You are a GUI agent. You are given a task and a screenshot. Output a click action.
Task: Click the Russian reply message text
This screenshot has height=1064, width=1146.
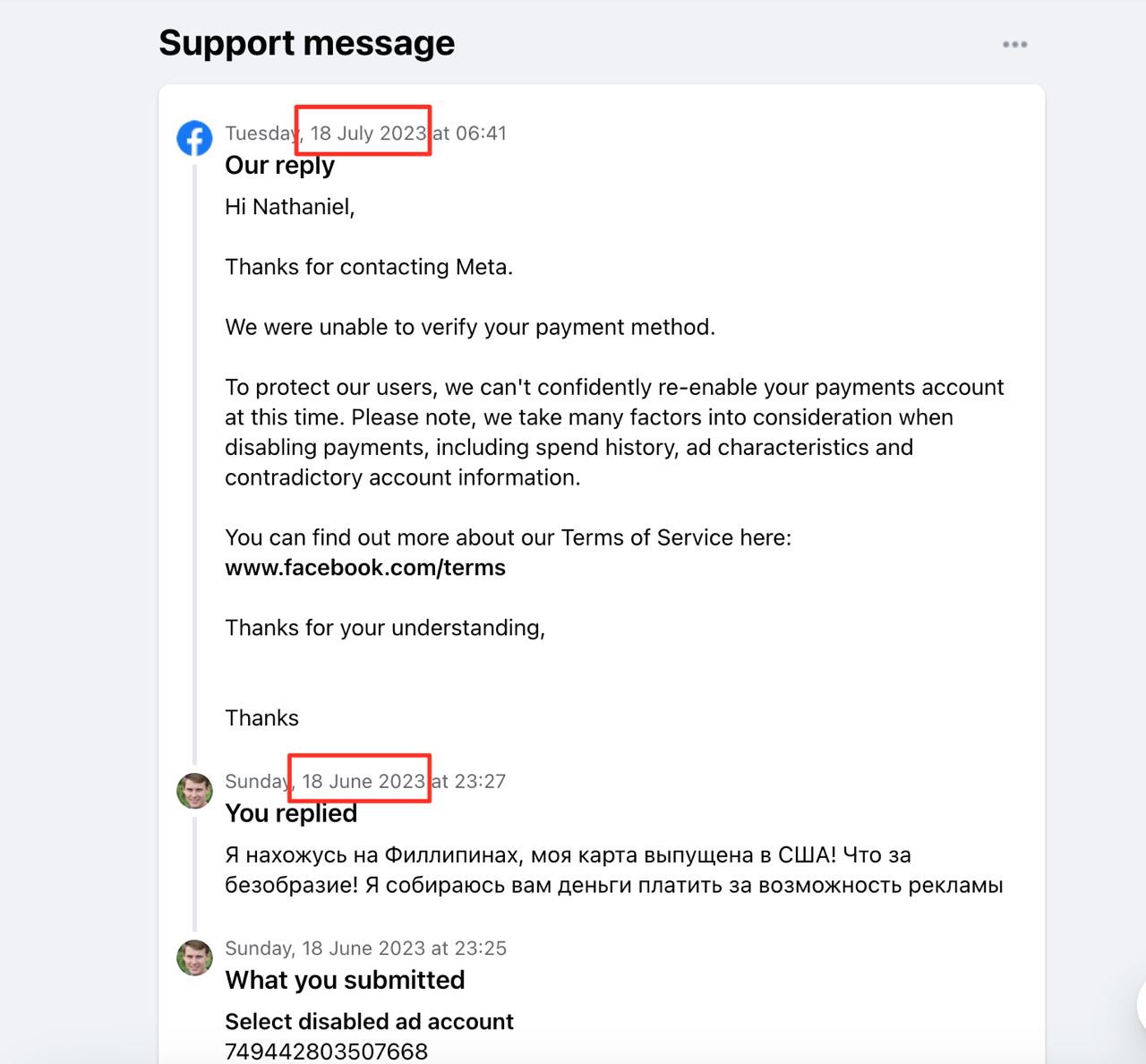(x=613, y=871)
